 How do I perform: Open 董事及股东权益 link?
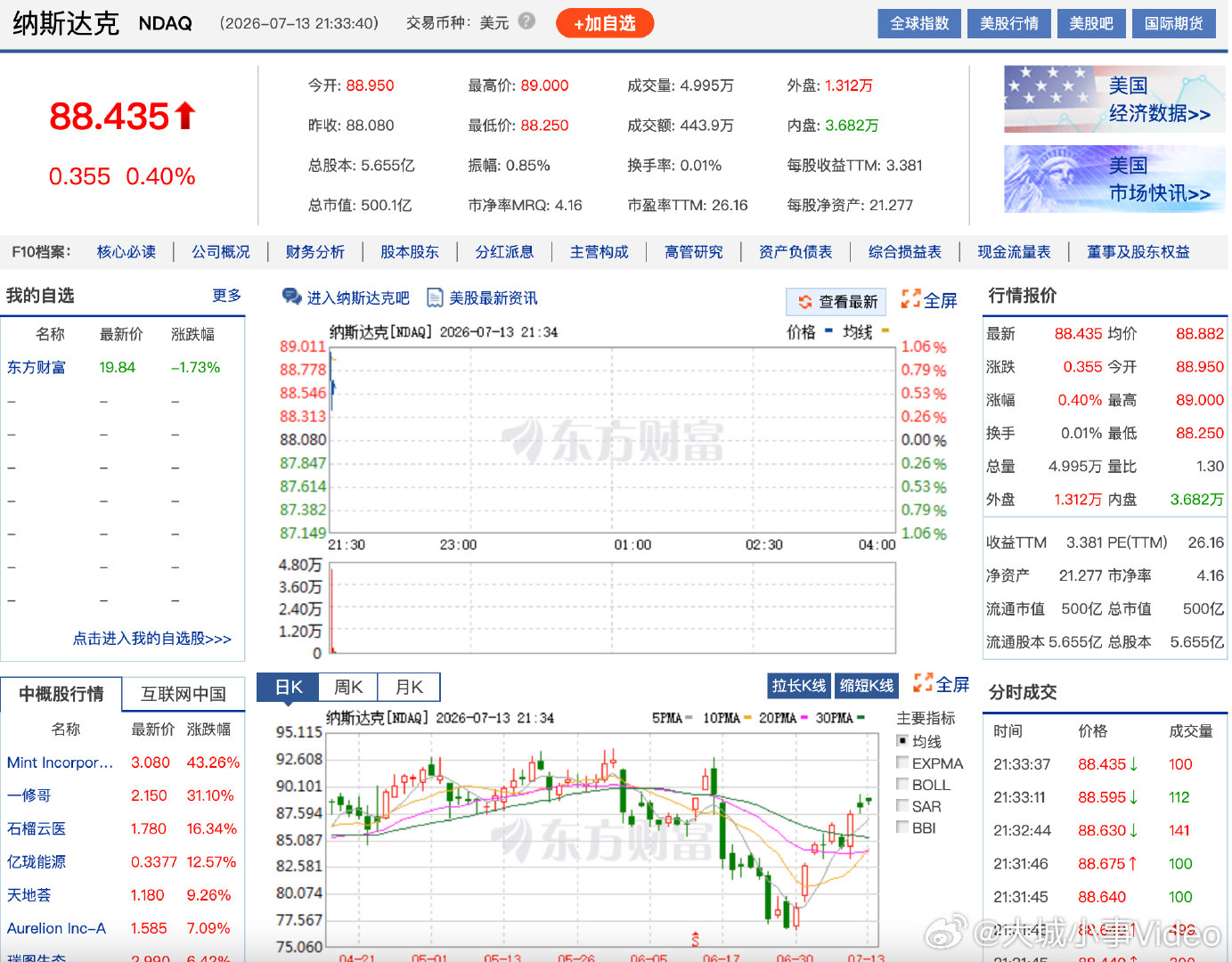tap(1138, 252)
